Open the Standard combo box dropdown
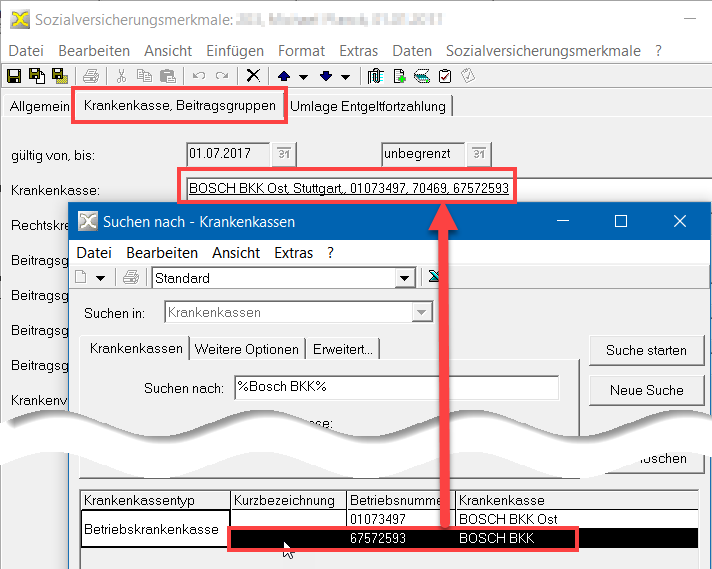The image size is (712, 569). [x=404, y=278]
